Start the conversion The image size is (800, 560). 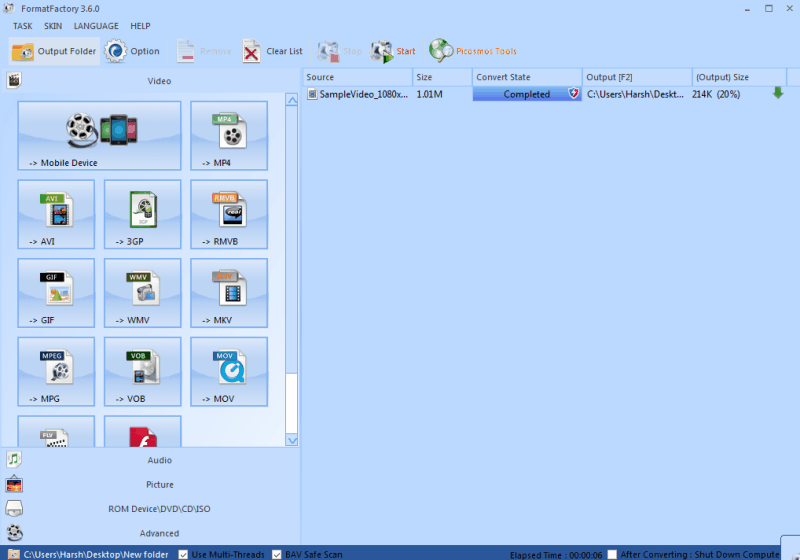[x=393, y=51]
